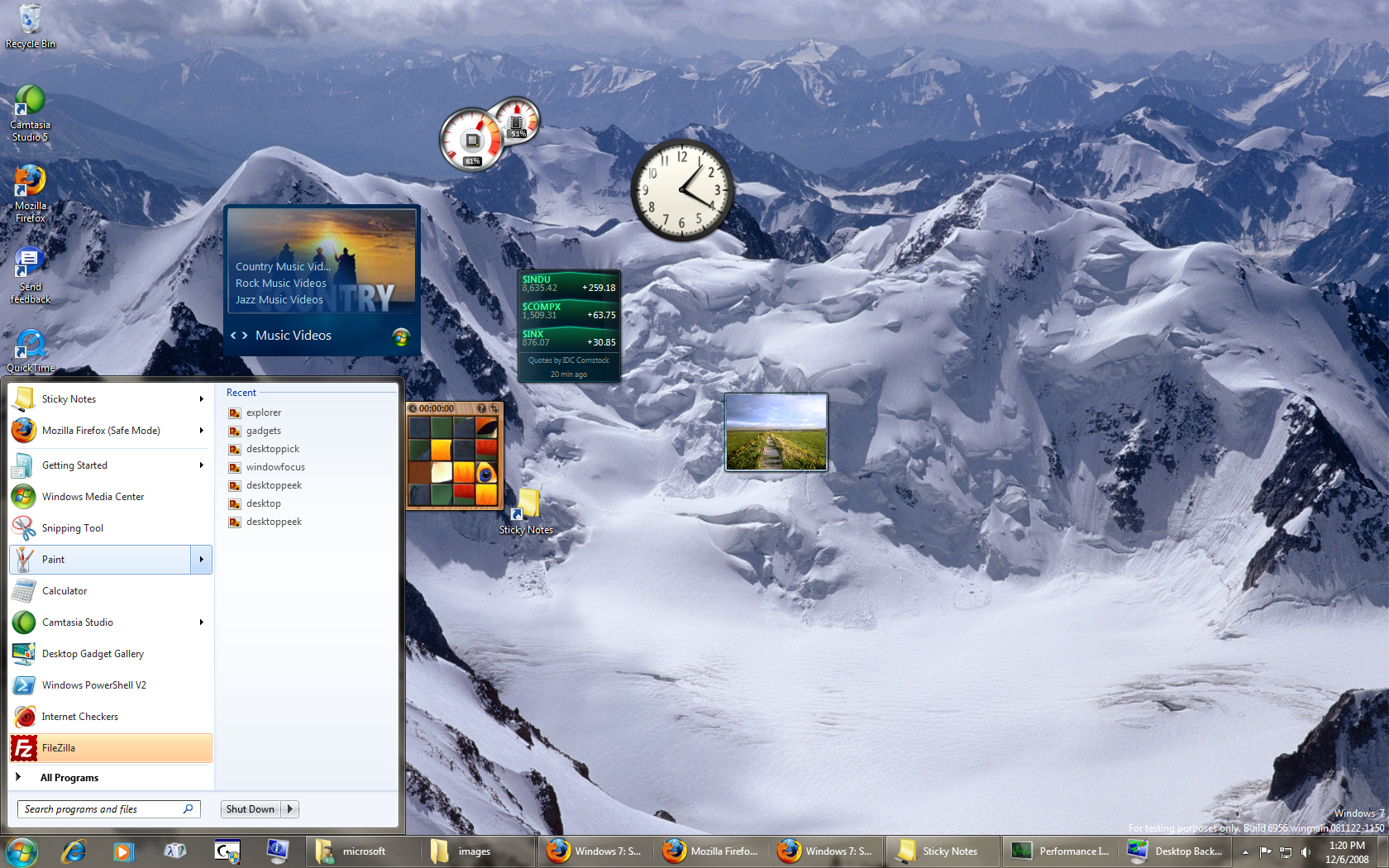Launch Windows Media Center from Start menu
This screenshot has height=868, width=1389.
pyautogui.click(x=111, y=497)
